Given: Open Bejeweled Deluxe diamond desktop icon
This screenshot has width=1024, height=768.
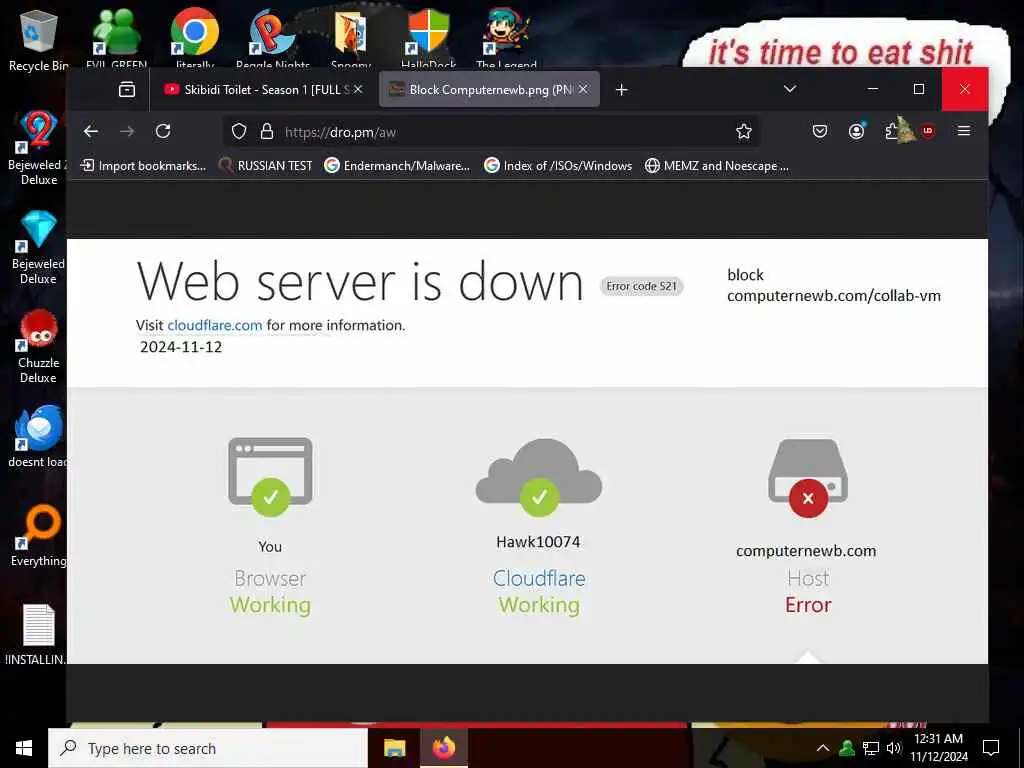Looking at the screenshot, I should (38, 247).
